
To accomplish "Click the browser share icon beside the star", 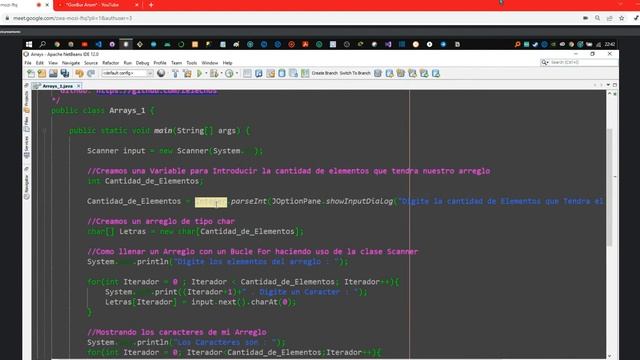I will pyautogui.click(x=609, y=18).
